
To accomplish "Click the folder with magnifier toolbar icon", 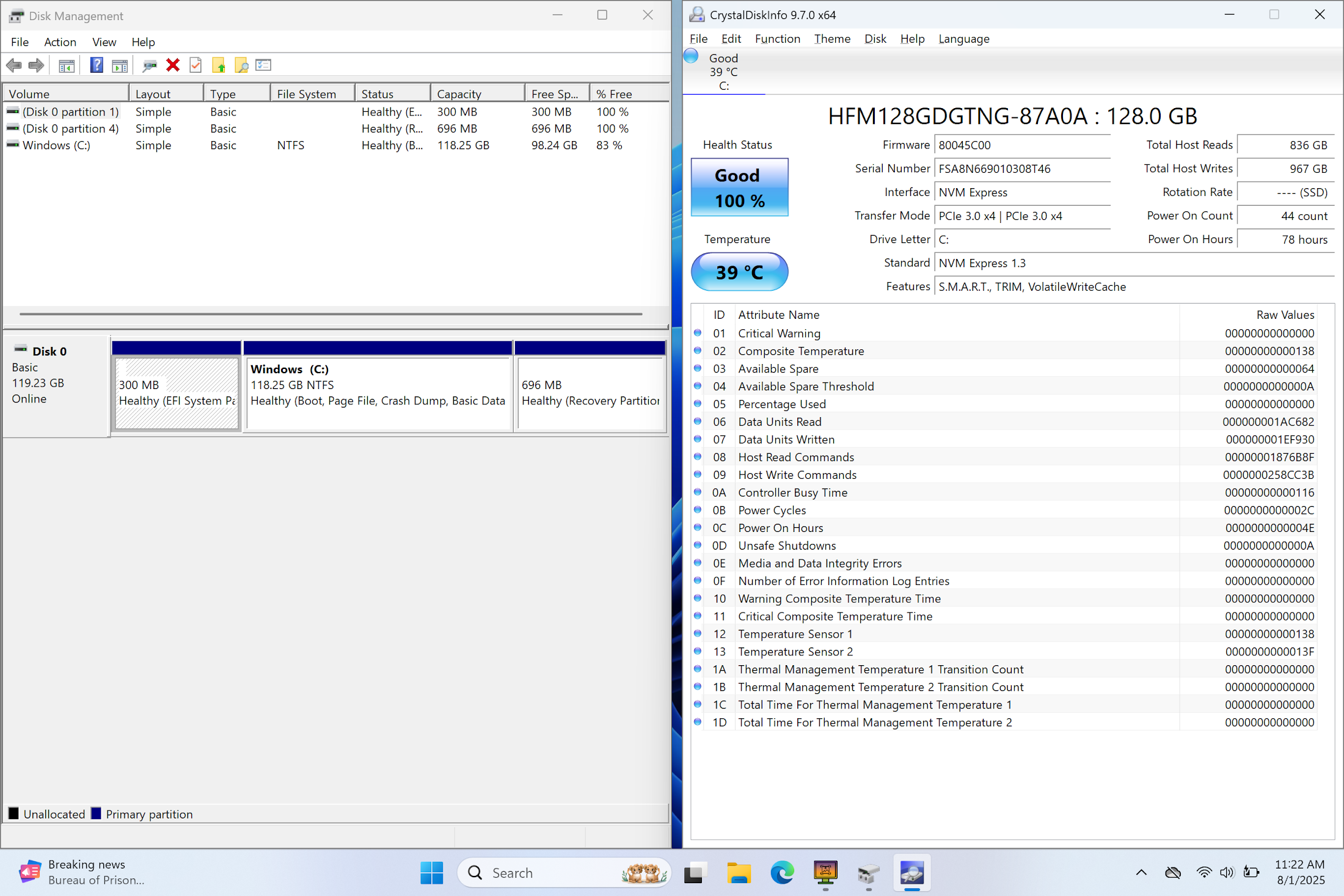I will coord(241,65).
